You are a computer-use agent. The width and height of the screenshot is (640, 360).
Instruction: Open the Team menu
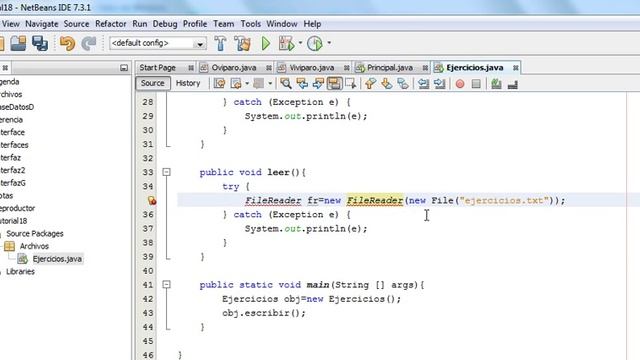pos(224,24)
